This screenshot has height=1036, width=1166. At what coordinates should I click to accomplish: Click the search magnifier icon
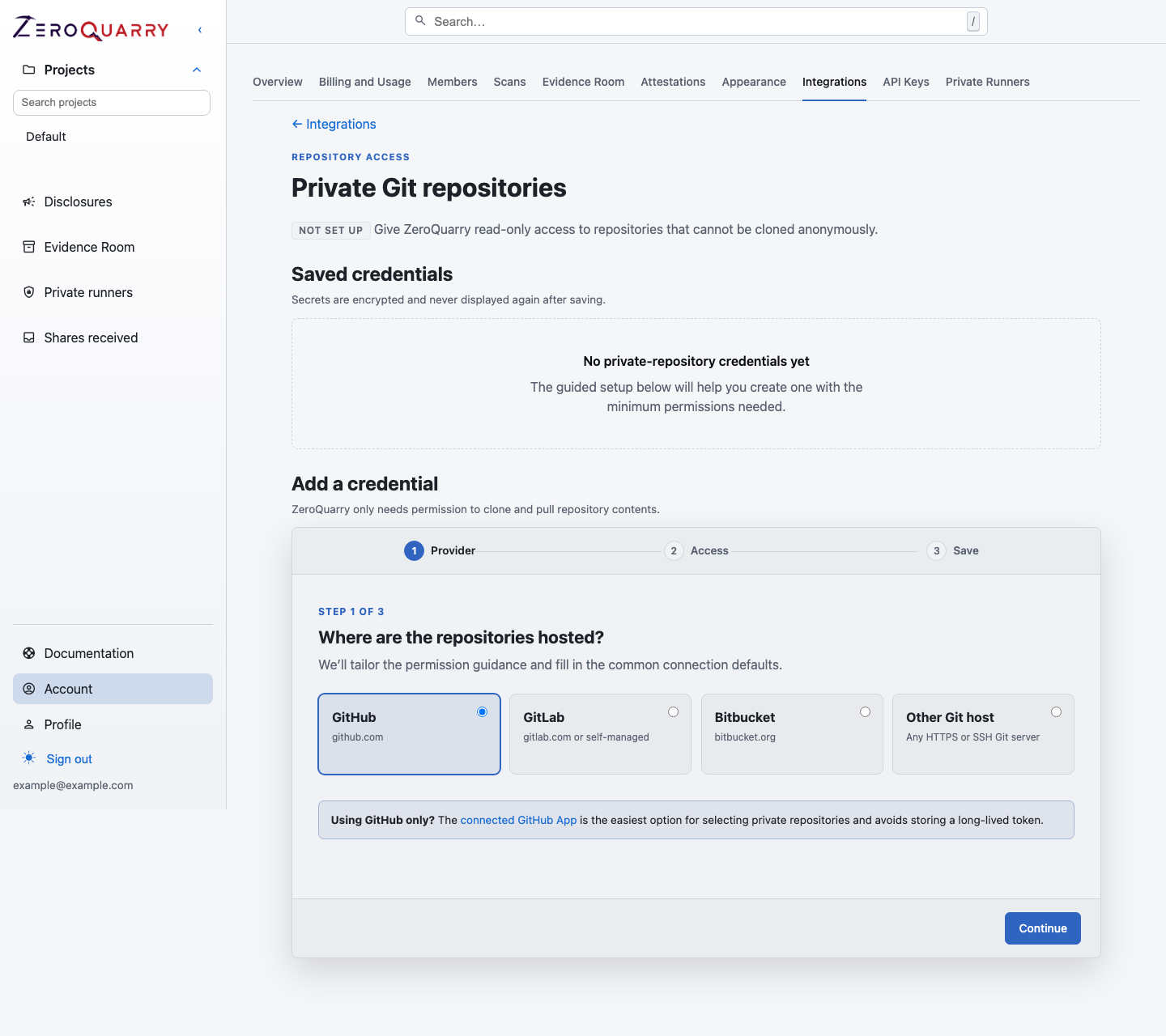(x=420, y=21)
